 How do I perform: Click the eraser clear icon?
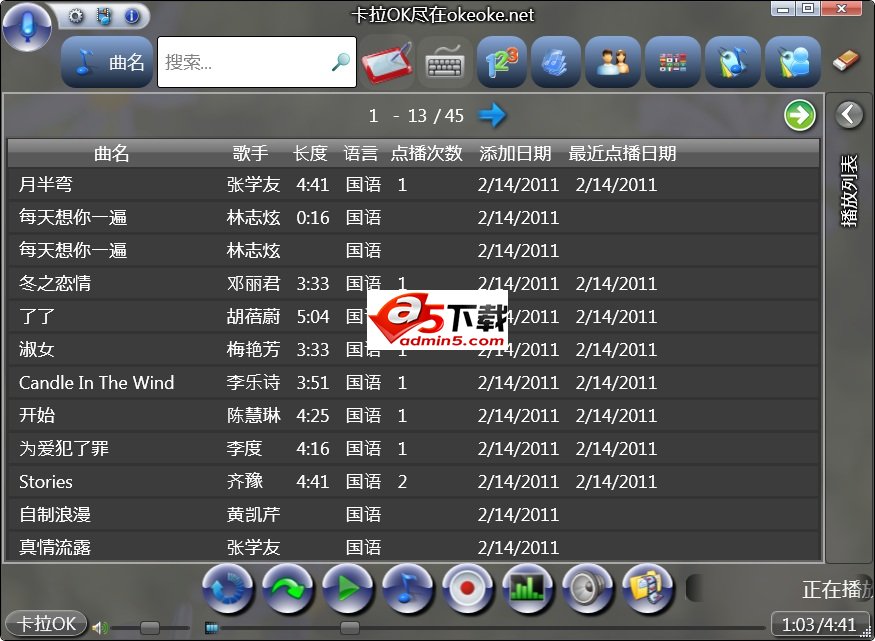point(845,61)
